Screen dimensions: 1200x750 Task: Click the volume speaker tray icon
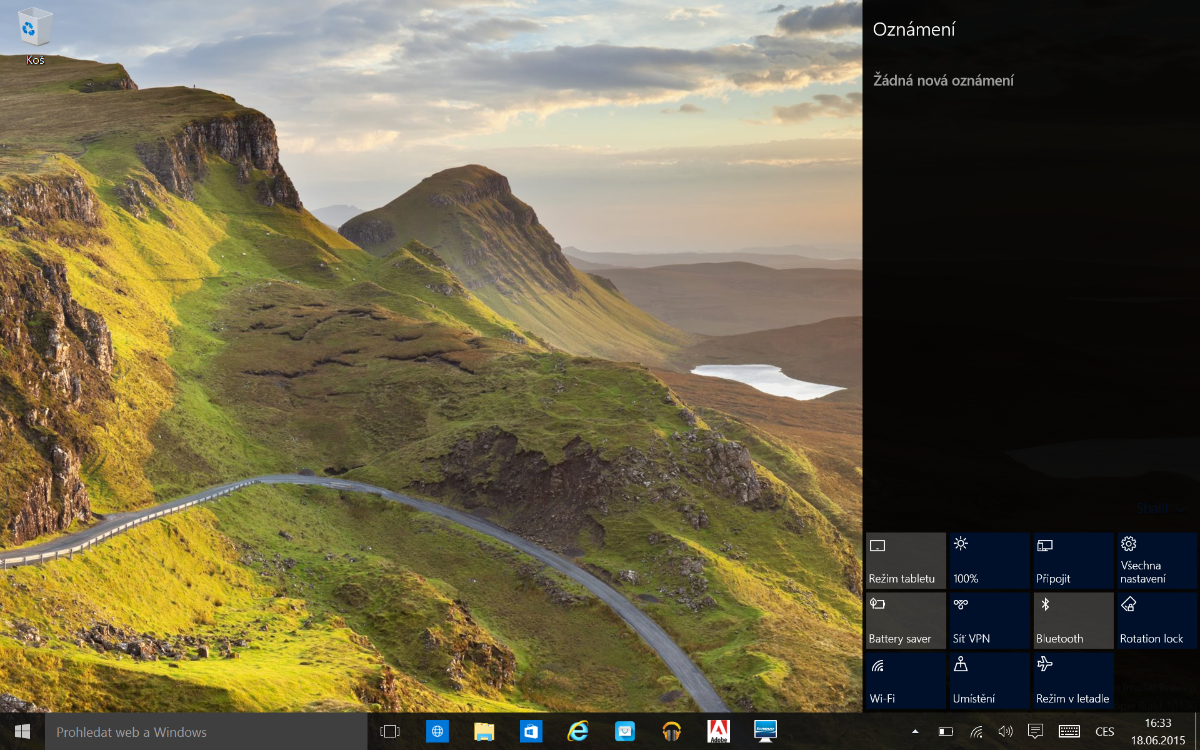(1006, 732)
